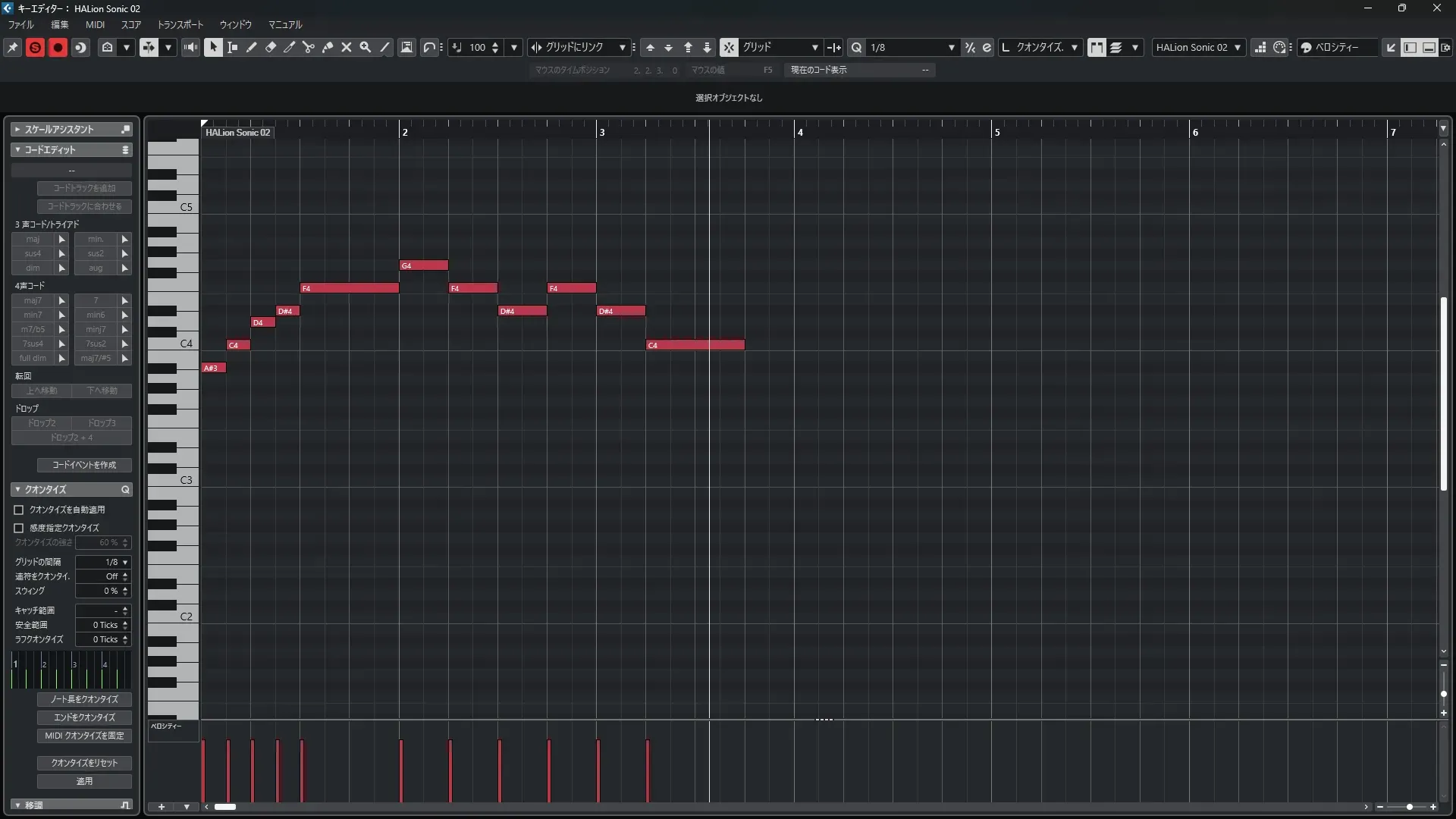Enable the sensitivity-based quantize checkbox

coord(19,528)
